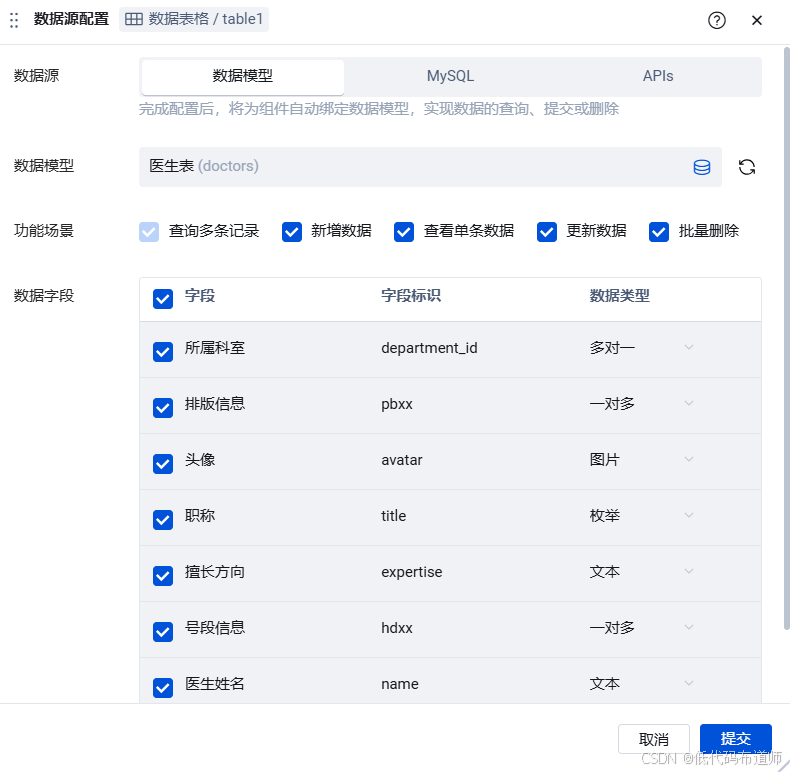The width and height of the screenshot is (790, 772).
Task: Click the name field identifier text
Action: click(x=400, y=684)
